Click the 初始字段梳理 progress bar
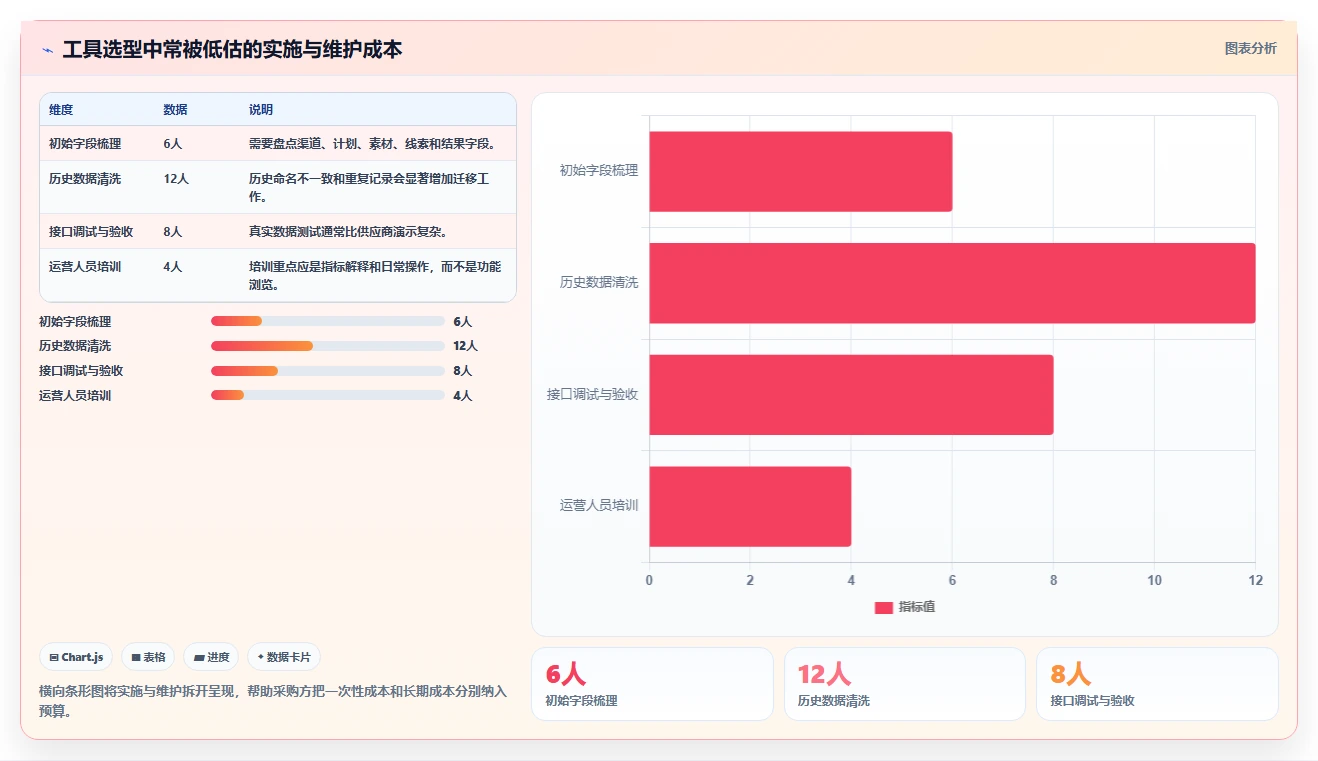1318x761 pixels. [328, 321]
